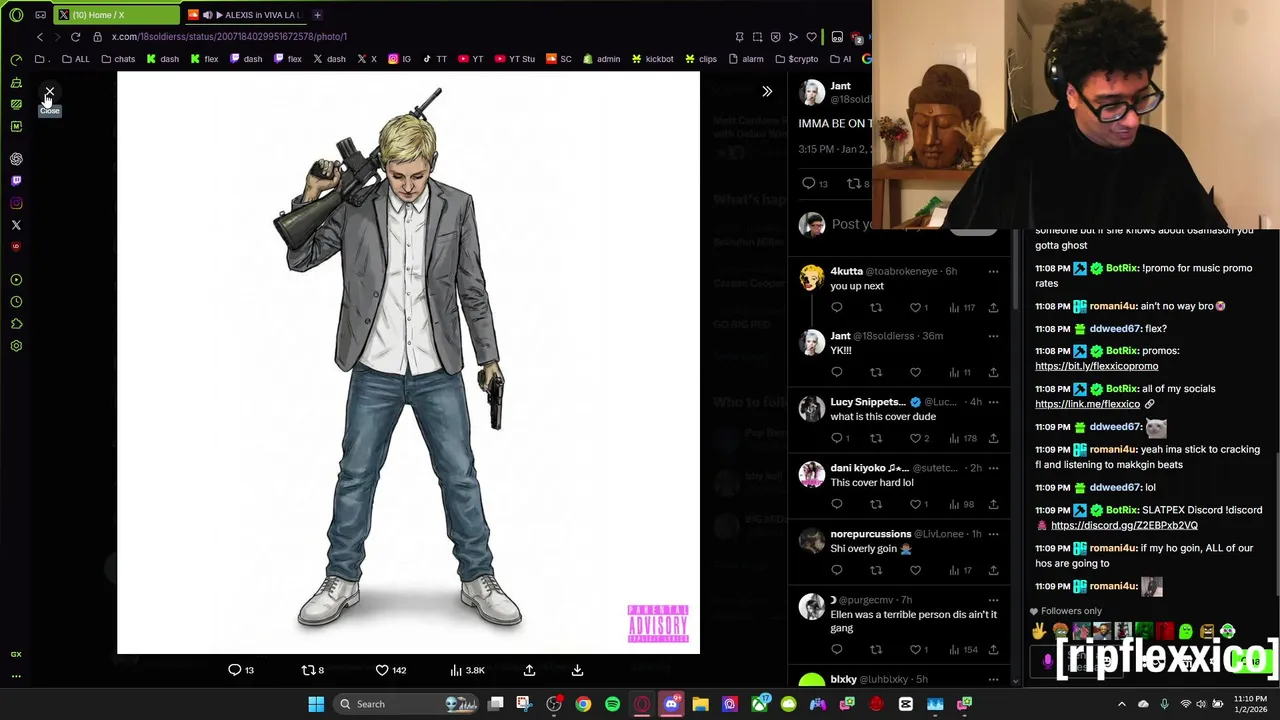Go back in browser history
This screenshot has height=720, width=1280.
tap(40, 37)
